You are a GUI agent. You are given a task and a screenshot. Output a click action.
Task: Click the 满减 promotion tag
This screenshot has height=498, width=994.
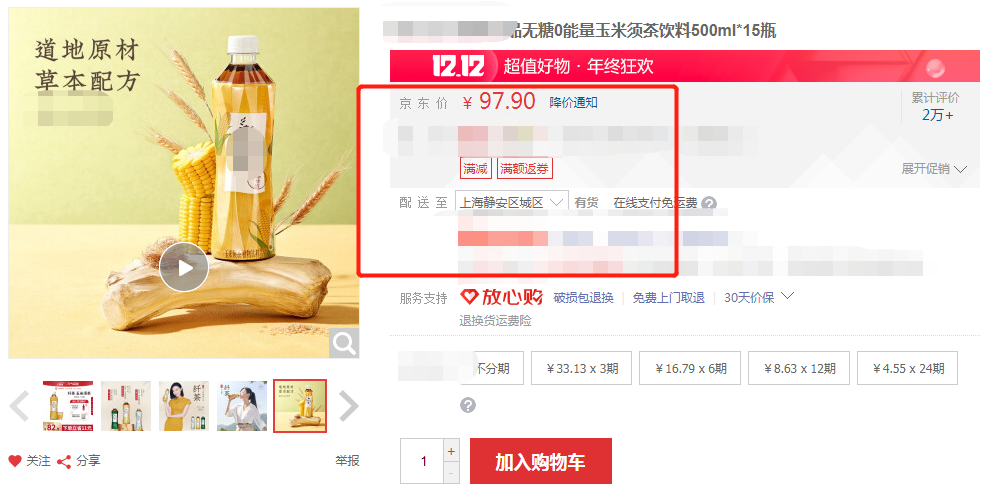(475, 169)
